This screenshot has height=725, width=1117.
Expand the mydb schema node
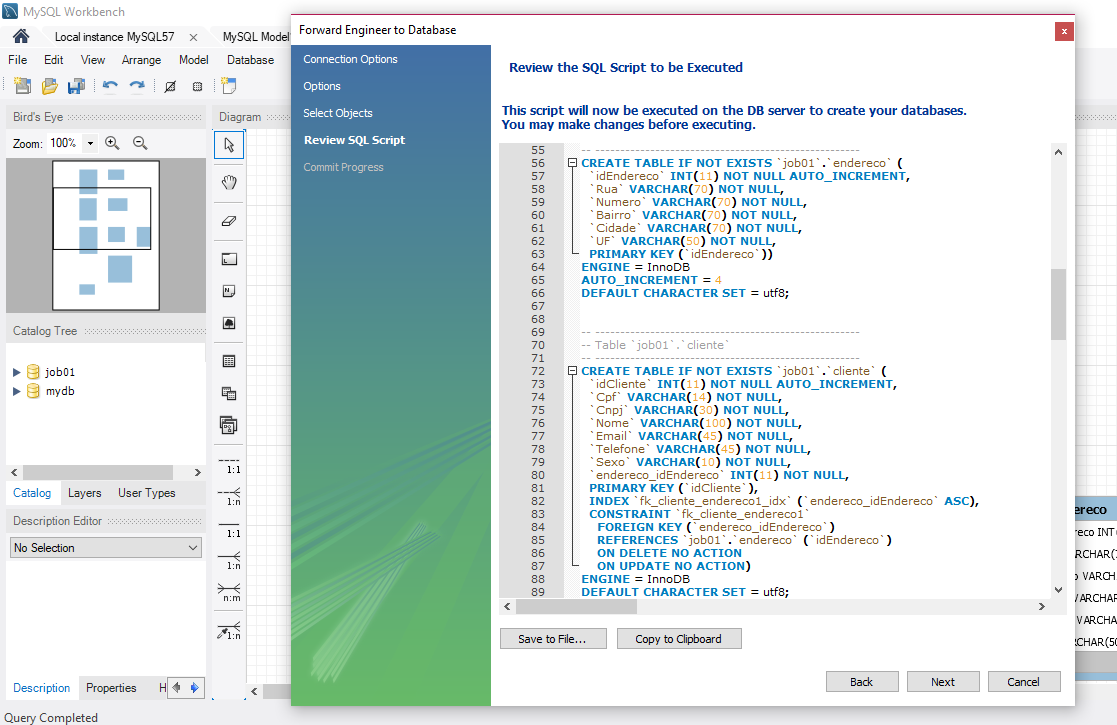click(x=16, y=391)
